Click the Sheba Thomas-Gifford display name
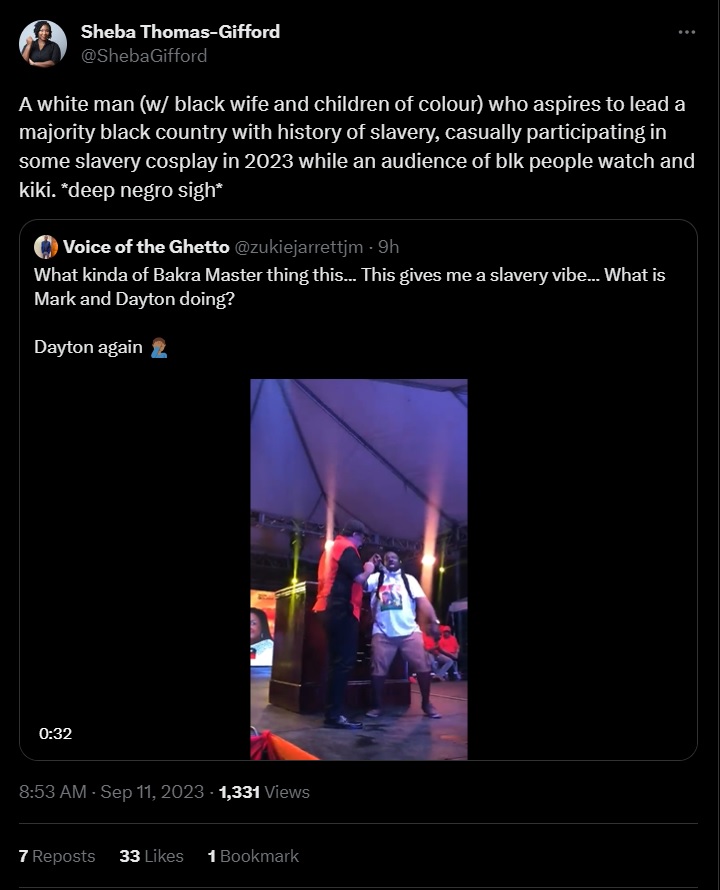 click(x=181, y=32)
